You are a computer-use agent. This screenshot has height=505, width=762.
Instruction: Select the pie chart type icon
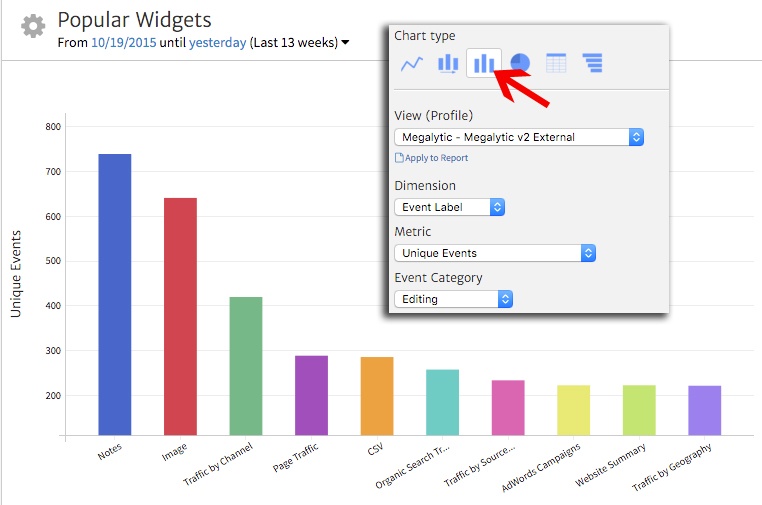pyautogui.click(x=520, y=64)
